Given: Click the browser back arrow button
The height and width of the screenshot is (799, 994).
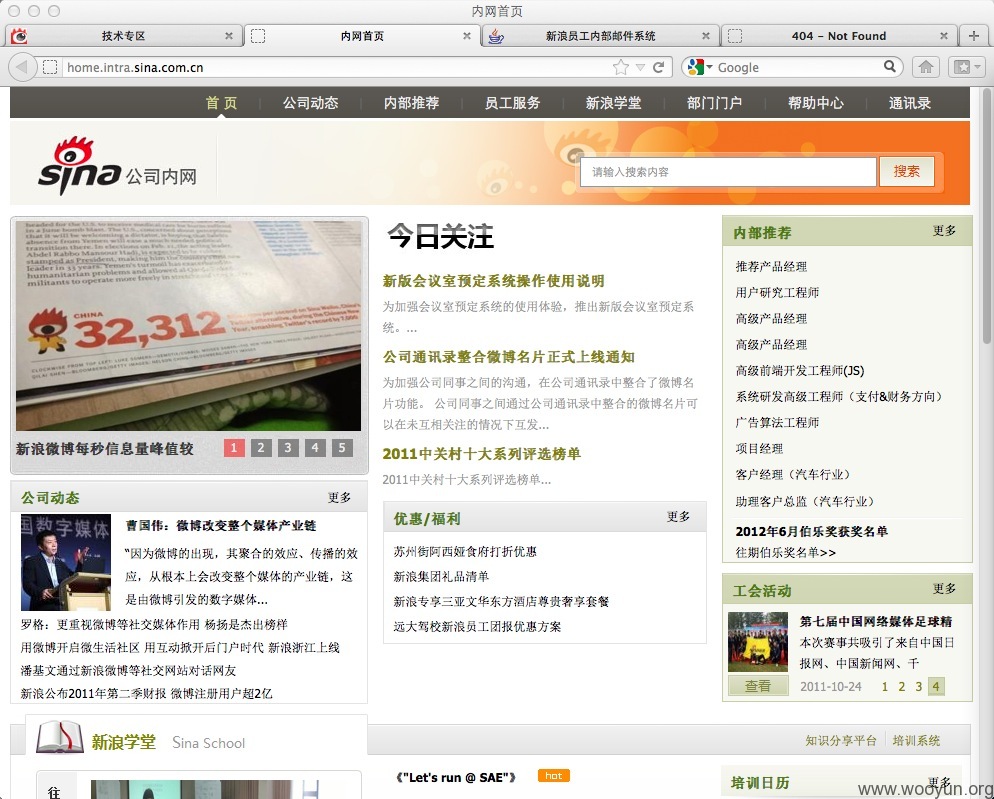Looking at the screenshot, I should [x=23, y=67].
